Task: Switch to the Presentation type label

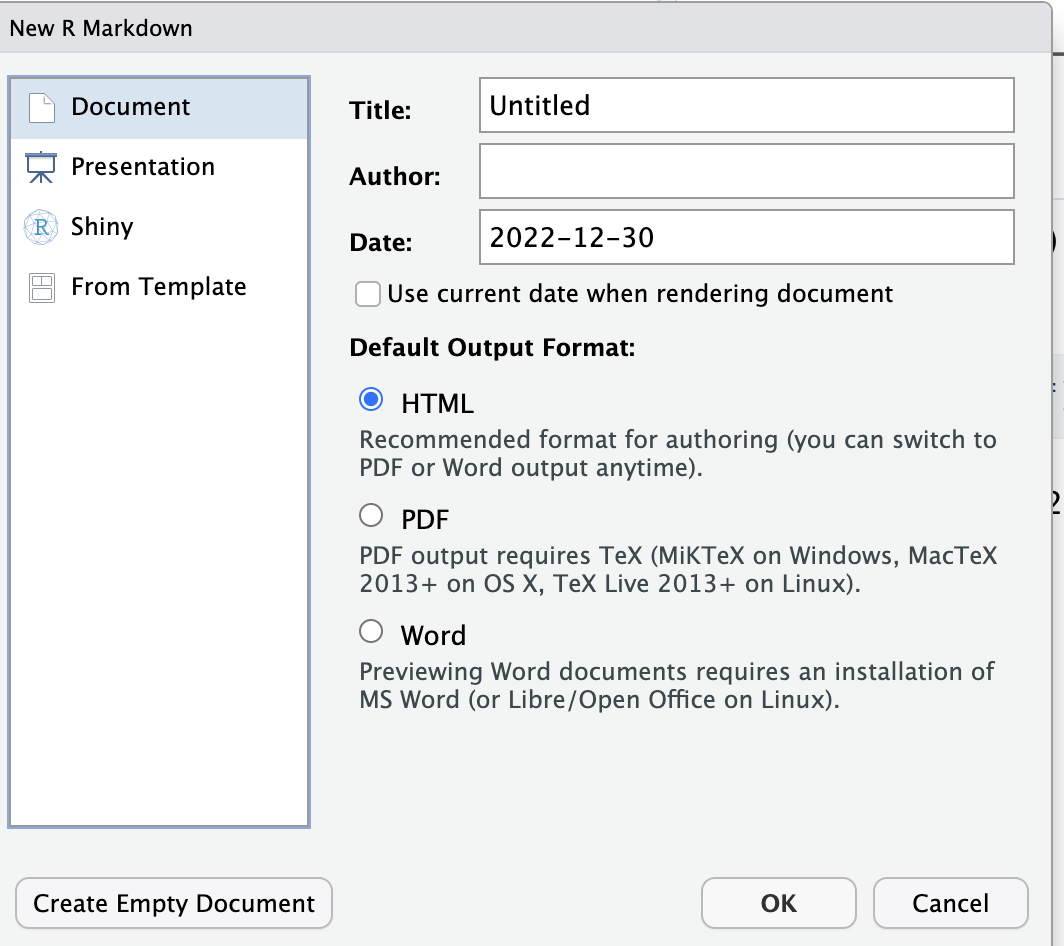Action: (143, 167)
